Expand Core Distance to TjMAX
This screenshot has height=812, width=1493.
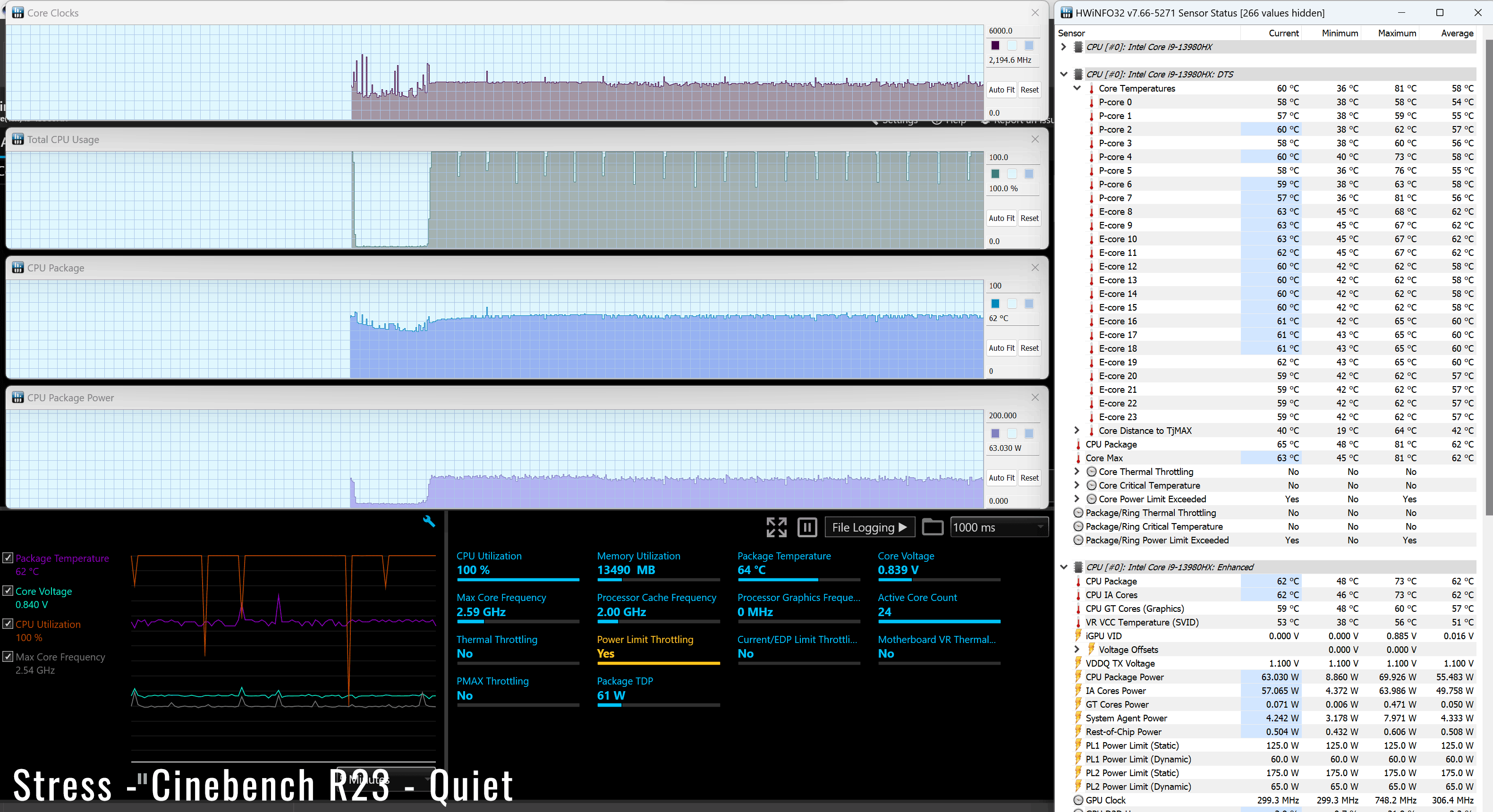click(1077, 431)
